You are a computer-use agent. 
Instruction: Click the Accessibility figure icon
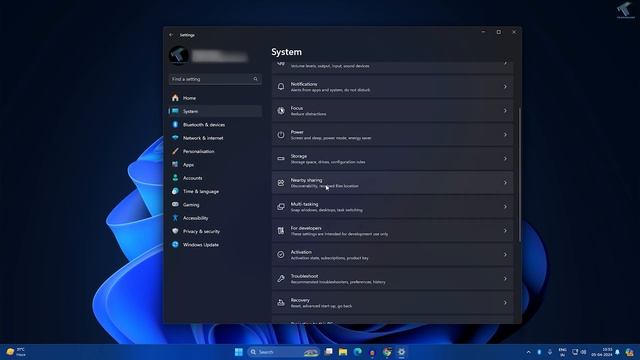(175, 218)
